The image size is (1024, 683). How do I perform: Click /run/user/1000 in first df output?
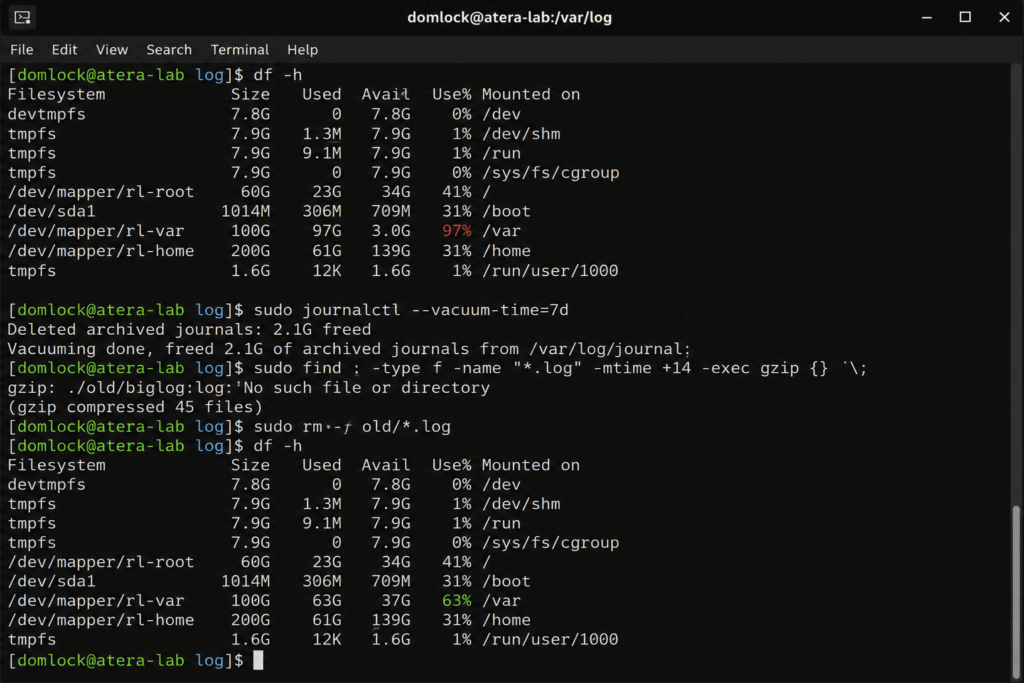point(550,270)
